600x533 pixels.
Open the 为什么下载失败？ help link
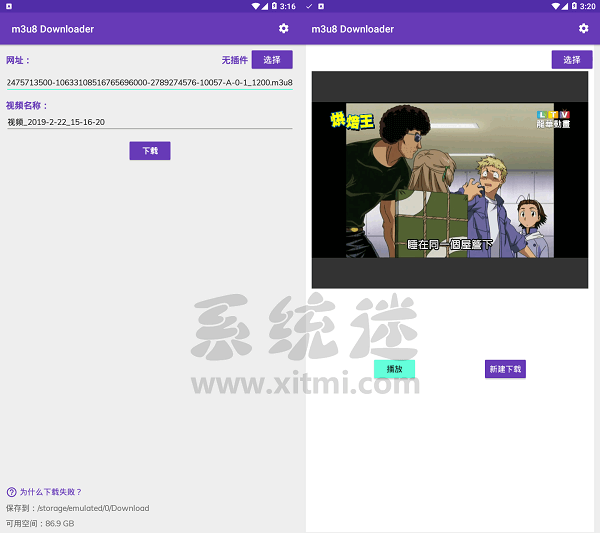tap(51, 492)
